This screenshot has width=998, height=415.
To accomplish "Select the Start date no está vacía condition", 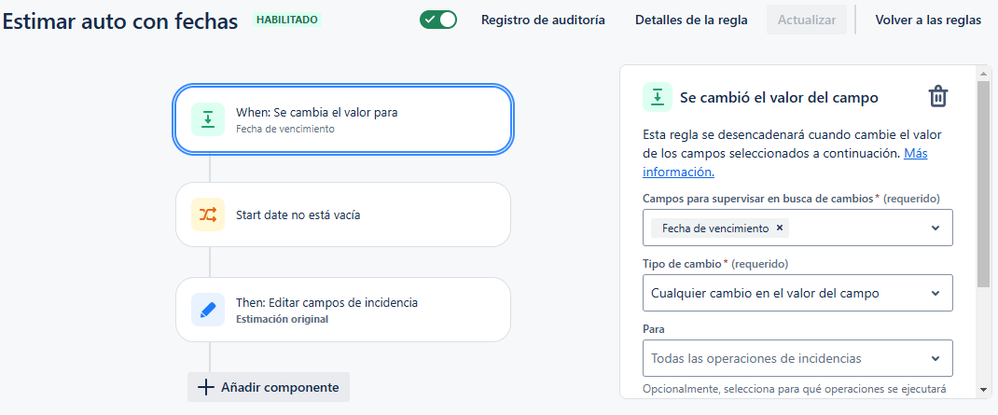I will [343, 215].
